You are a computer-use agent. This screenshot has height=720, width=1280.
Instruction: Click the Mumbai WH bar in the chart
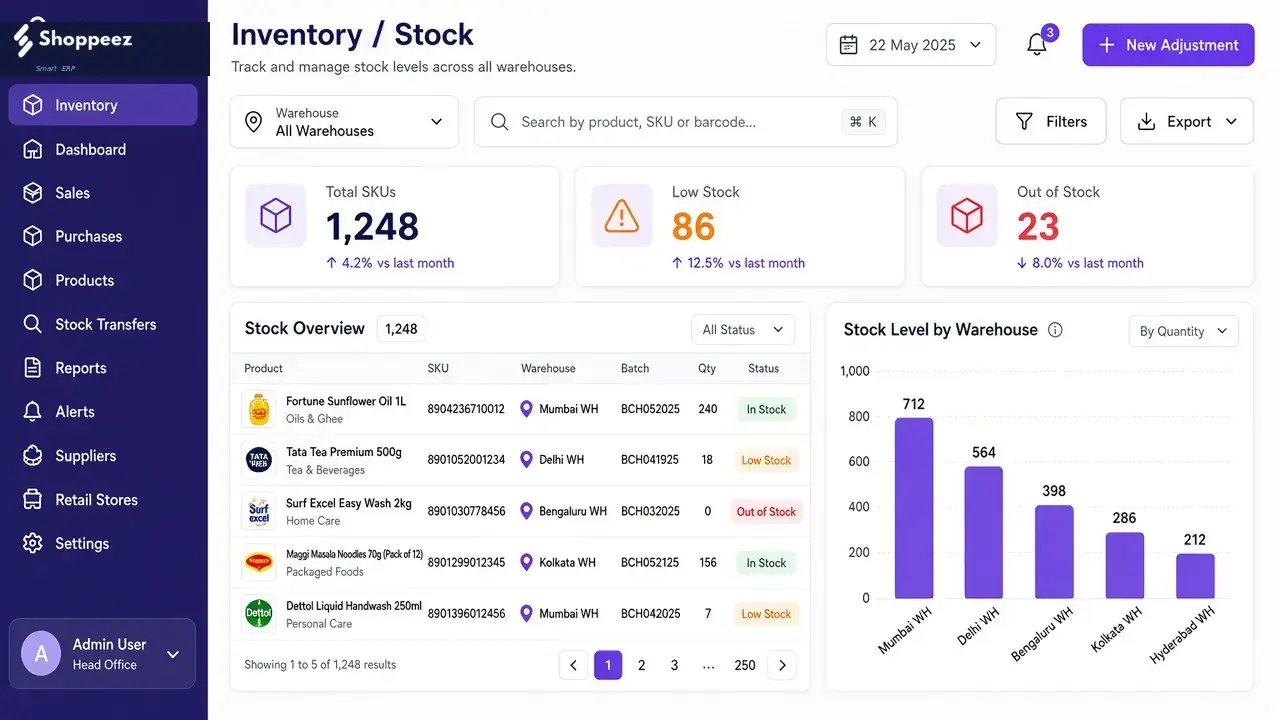point(914,508)
